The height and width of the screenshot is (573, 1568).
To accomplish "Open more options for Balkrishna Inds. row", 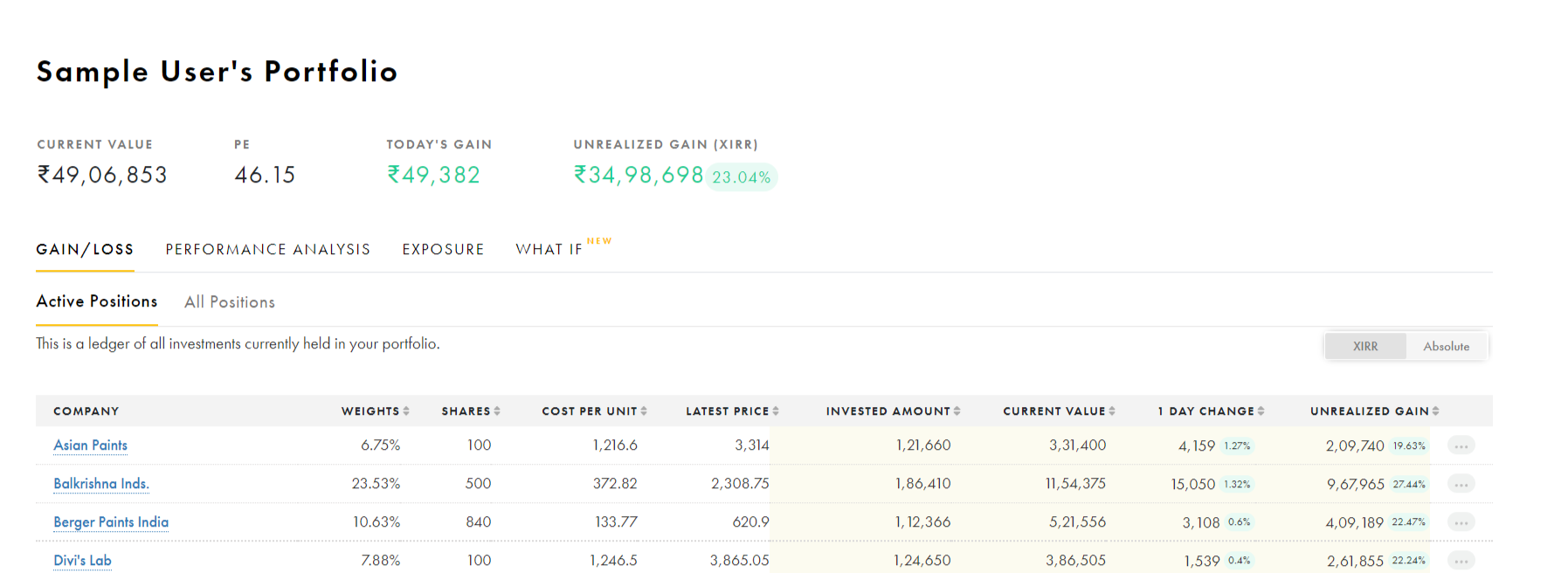I will (1461, 484).
